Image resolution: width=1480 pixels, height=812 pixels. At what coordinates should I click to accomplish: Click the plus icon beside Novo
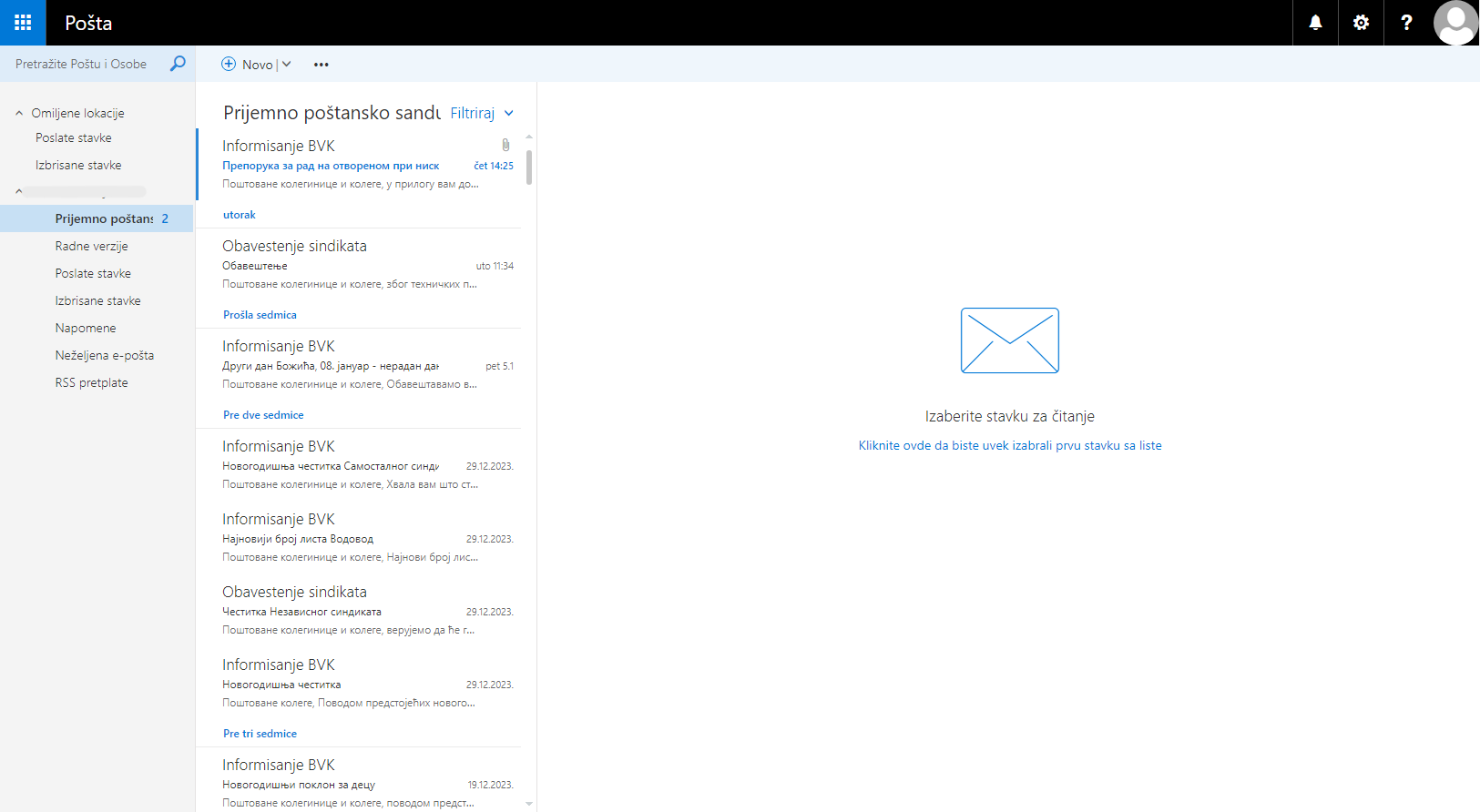point(229,64)
